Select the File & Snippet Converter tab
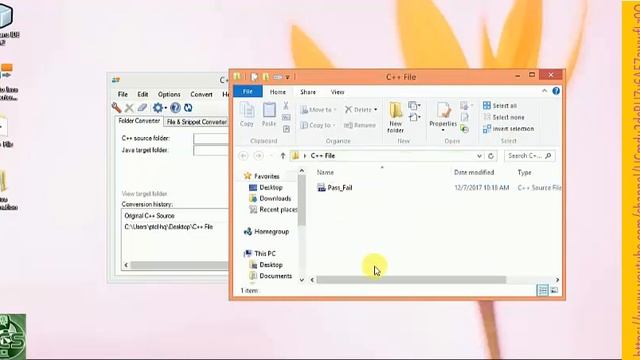Screen dimensions: 640x360 coord(196,122)
